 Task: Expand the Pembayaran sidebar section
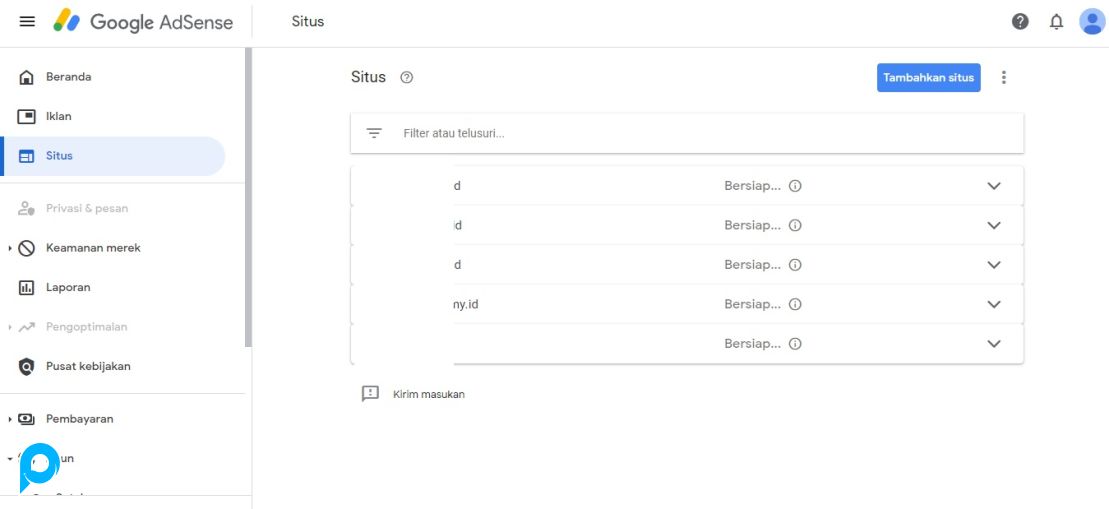pos(10,419)
